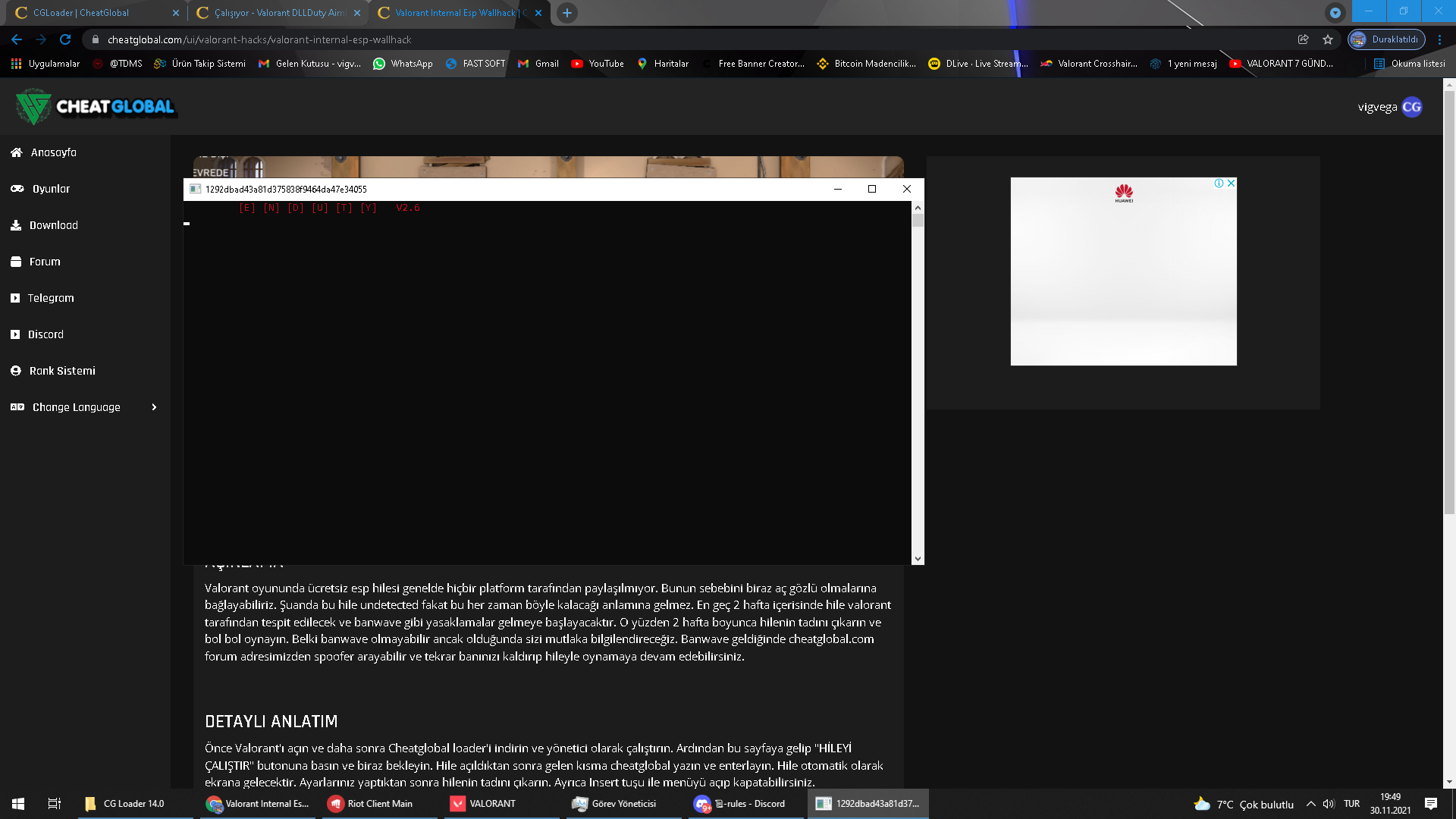
Task: Open VALORANT 7 GÜND bookmark
Action: click(1281, 64)
